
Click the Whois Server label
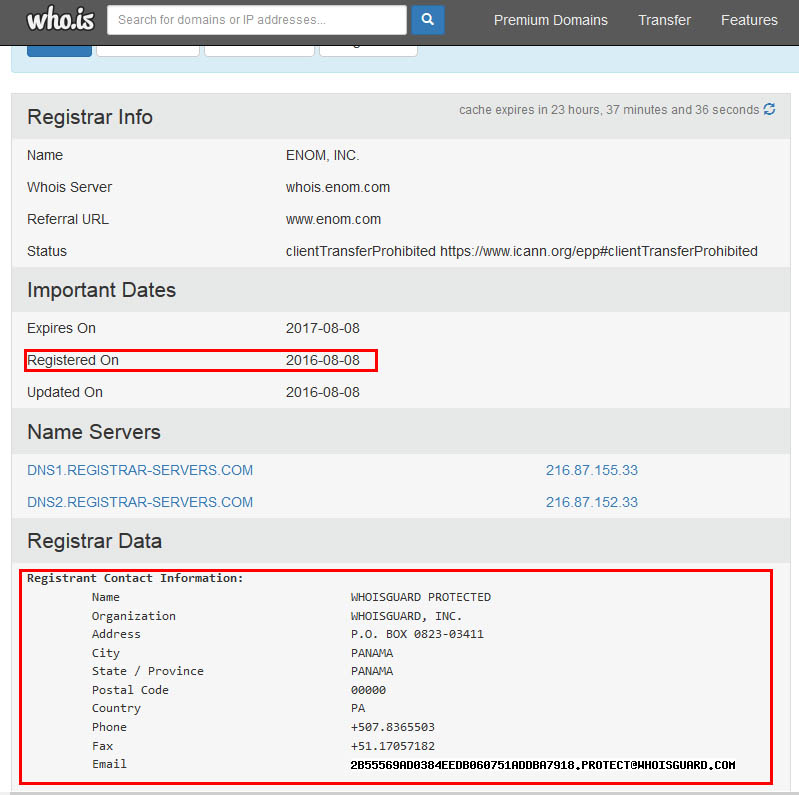coord(69,187)
